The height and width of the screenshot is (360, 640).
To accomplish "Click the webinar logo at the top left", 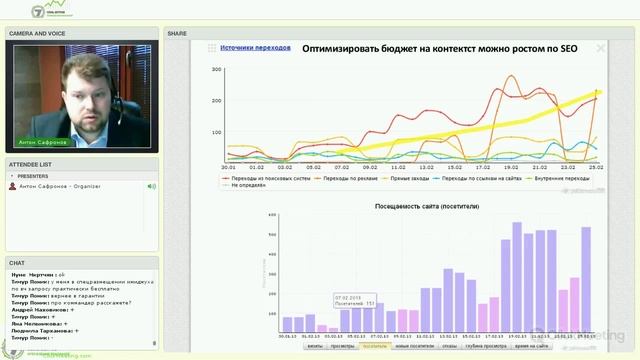I will coord(51,9).
